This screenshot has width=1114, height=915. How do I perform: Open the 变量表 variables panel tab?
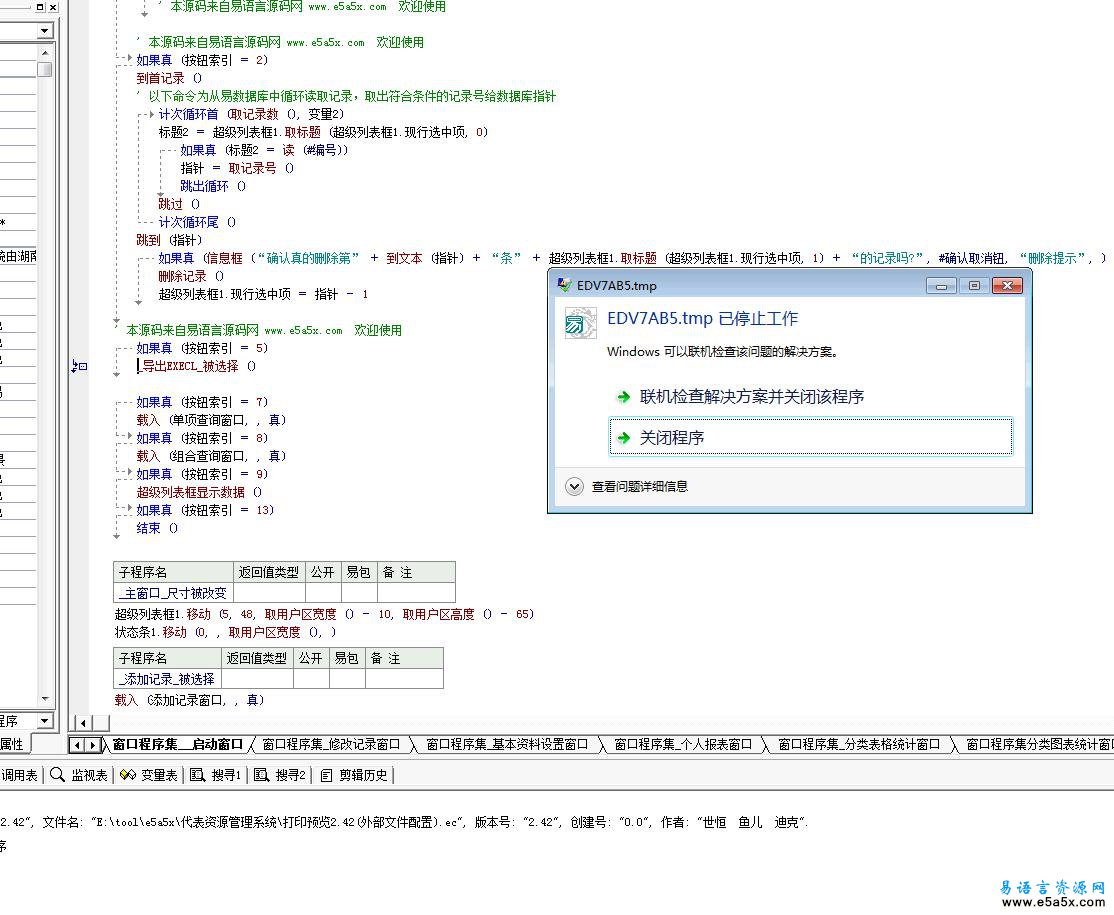click(148, 775)
